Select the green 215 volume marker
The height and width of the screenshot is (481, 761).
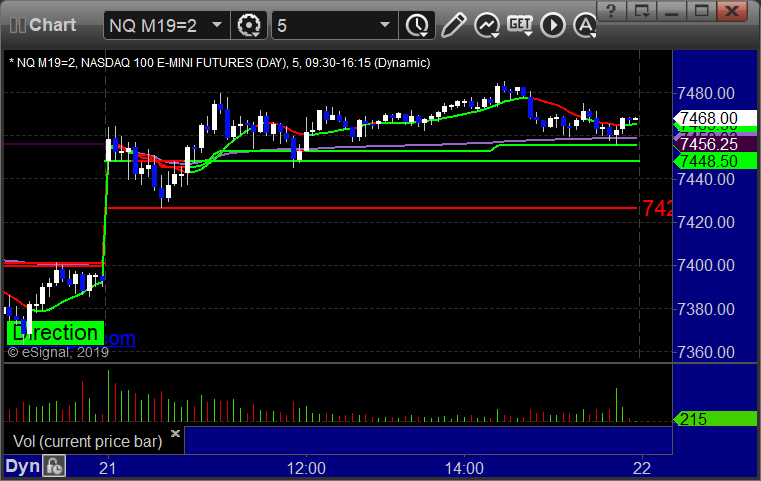[x=714, y=419]
